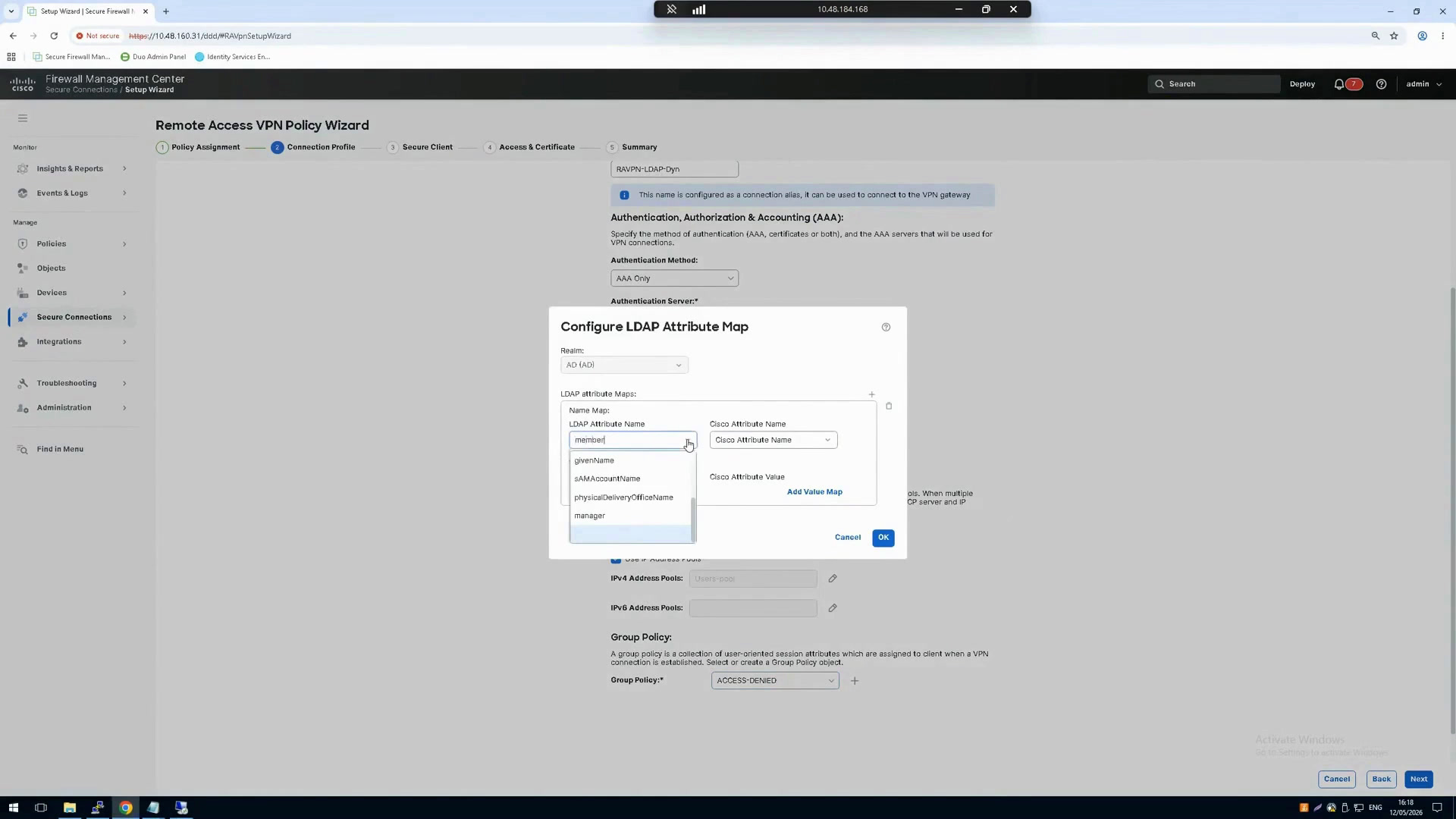
Task: Open Windows Start menu
Action: [13, 808]
